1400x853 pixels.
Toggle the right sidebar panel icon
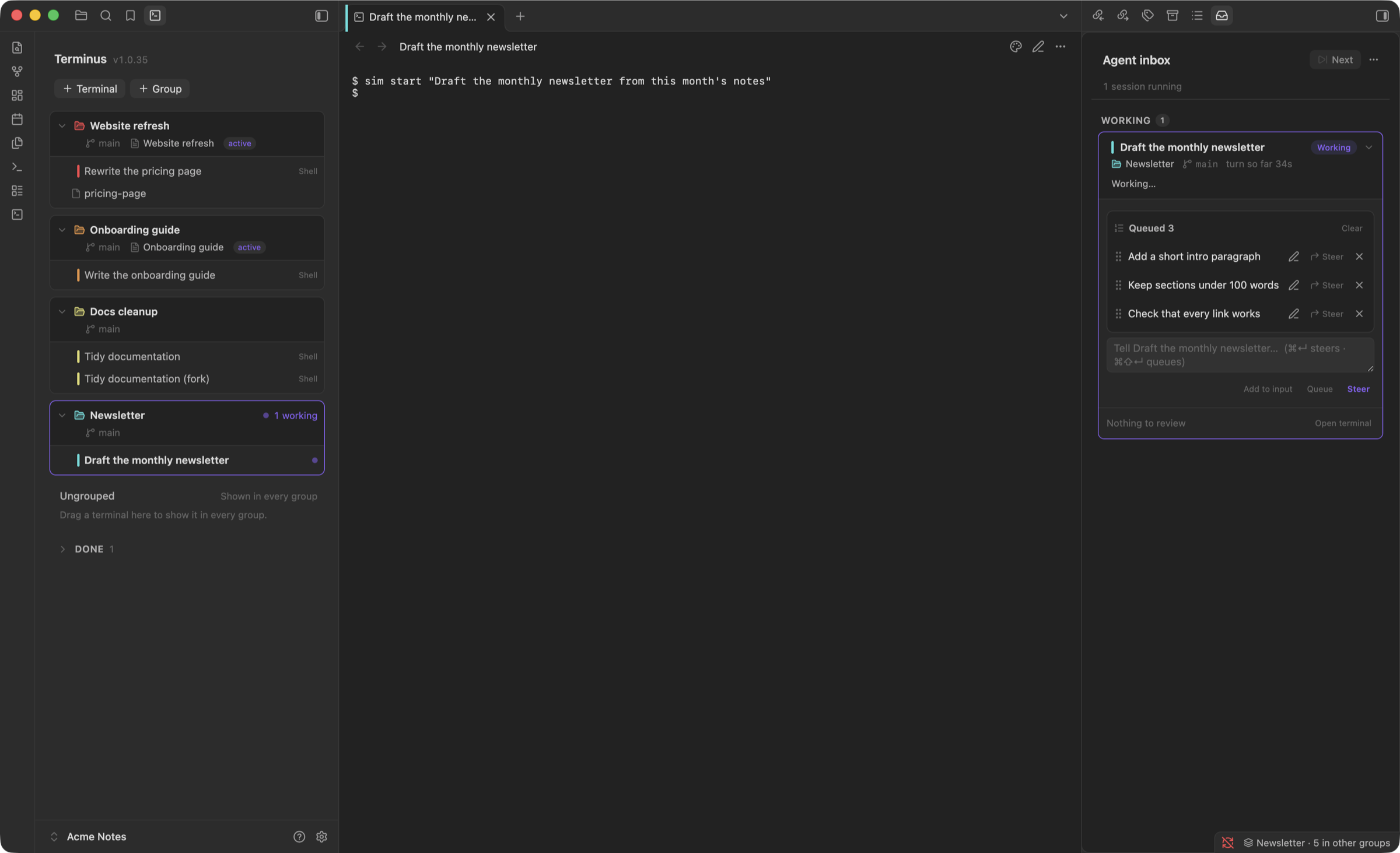pos(1382,16)
